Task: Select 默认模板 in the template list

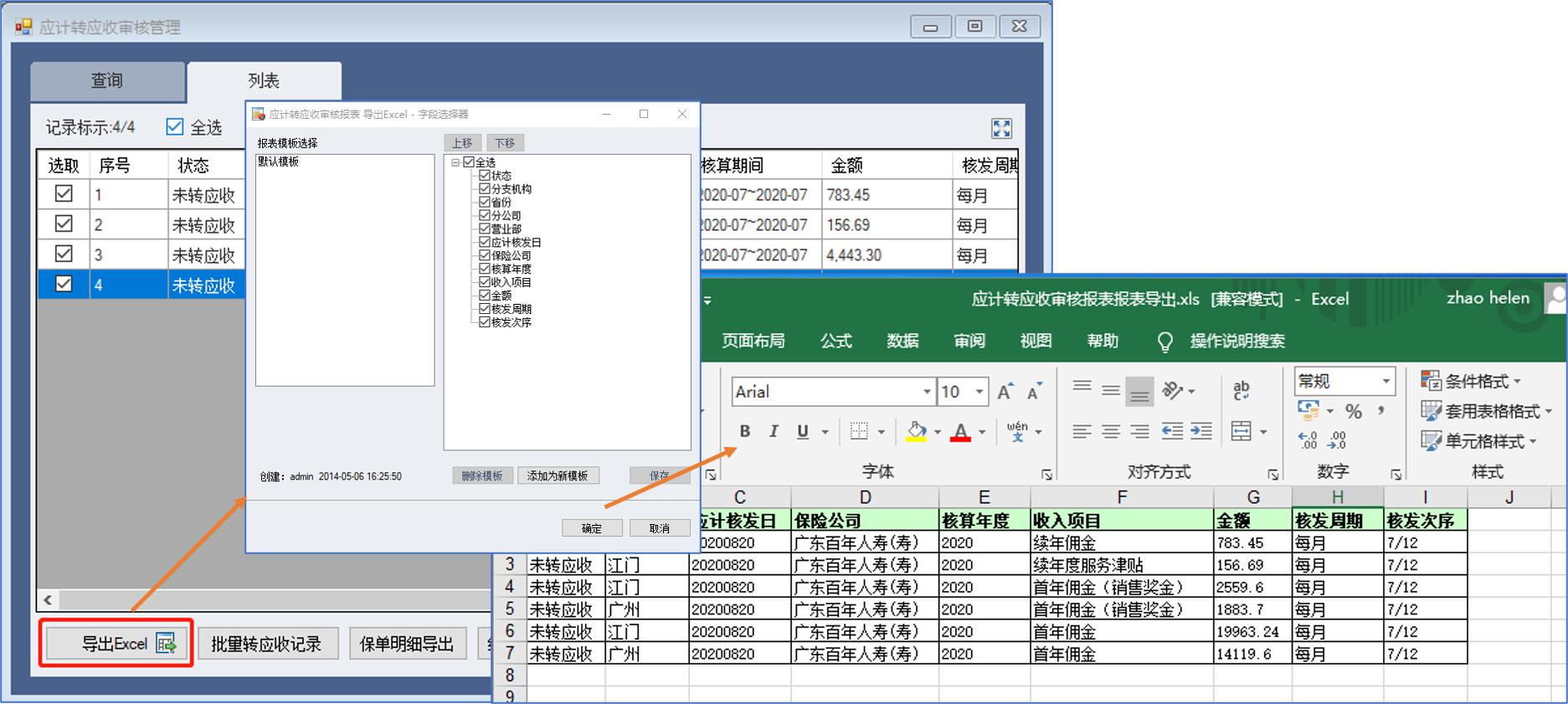Action: coord(279,162)
